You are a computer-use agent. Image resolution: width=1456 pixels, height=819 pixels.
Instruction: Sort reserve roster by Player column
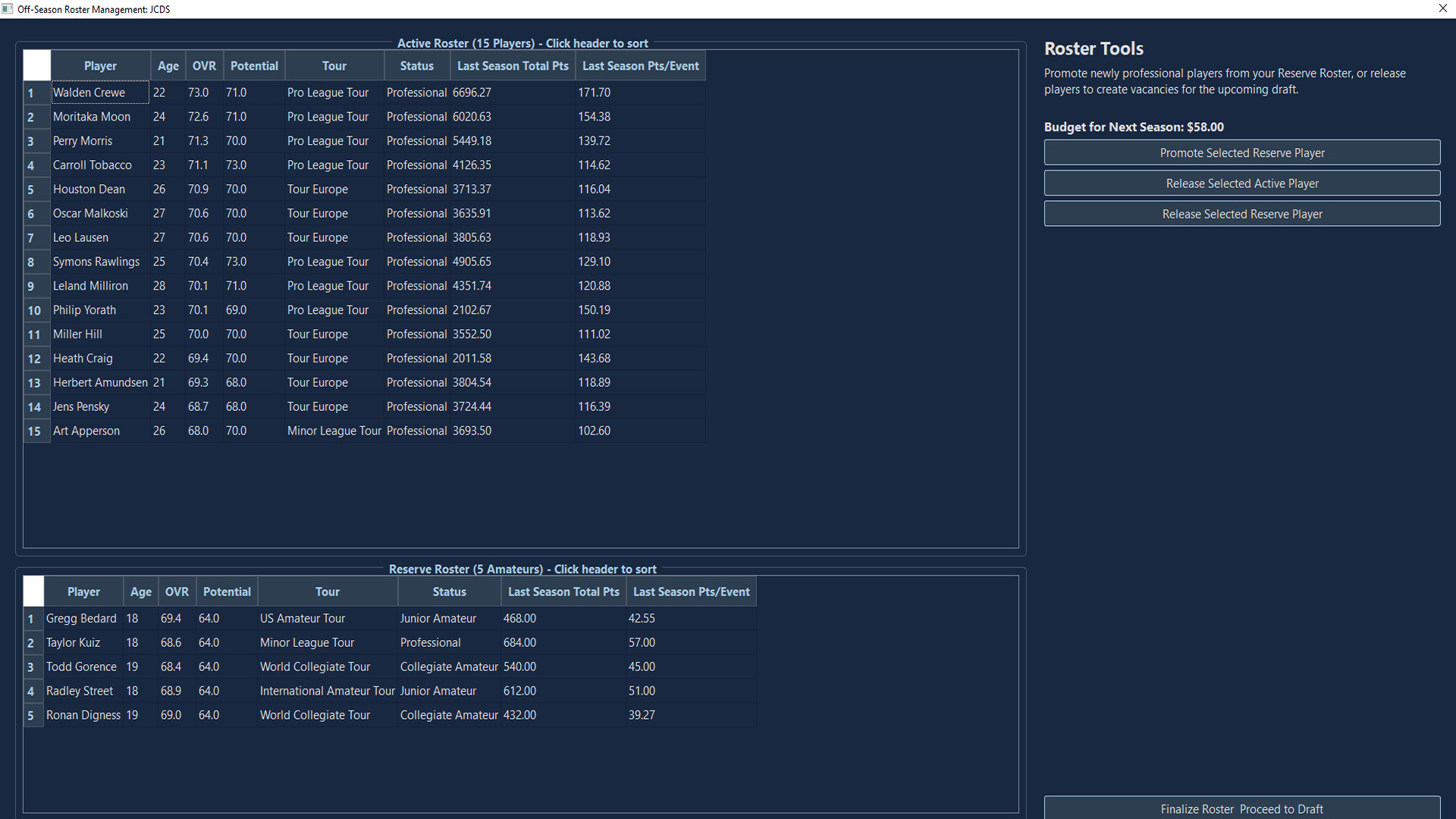(x=83, y=591)
